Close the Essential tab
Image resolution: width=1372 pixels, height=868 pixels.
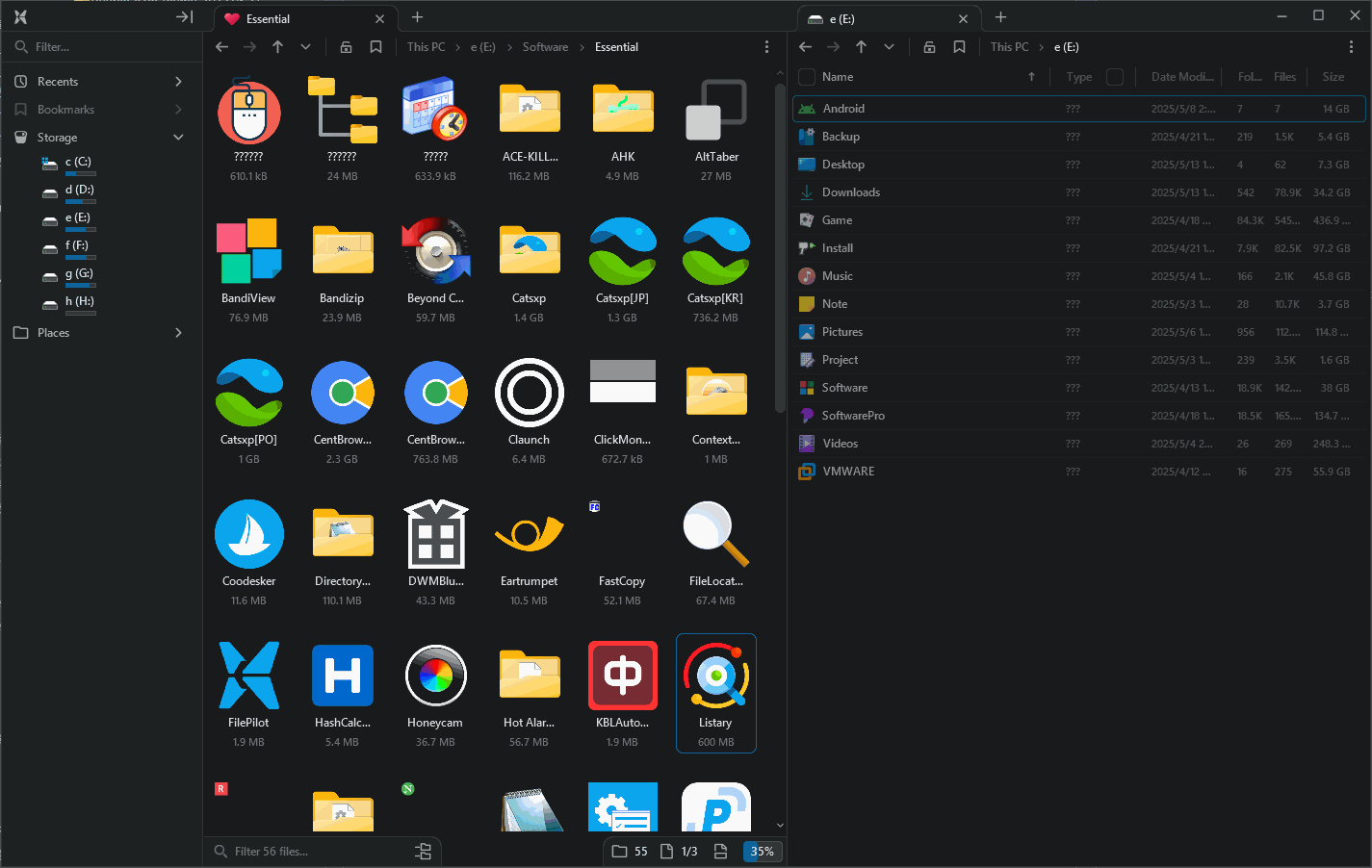tap(379, 19)
